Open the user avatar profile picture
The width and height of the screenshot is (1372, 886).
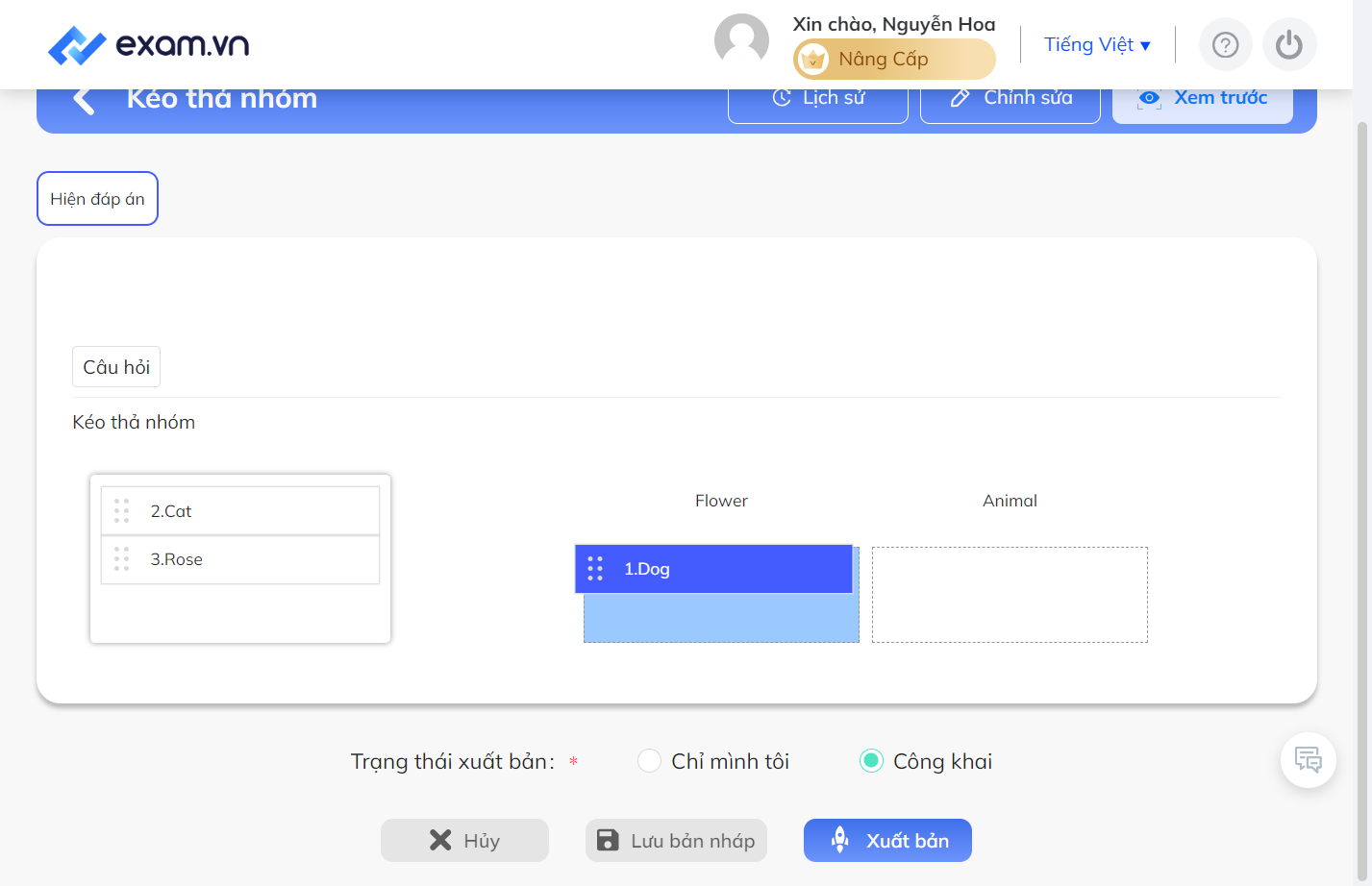(x=741, y=41)
